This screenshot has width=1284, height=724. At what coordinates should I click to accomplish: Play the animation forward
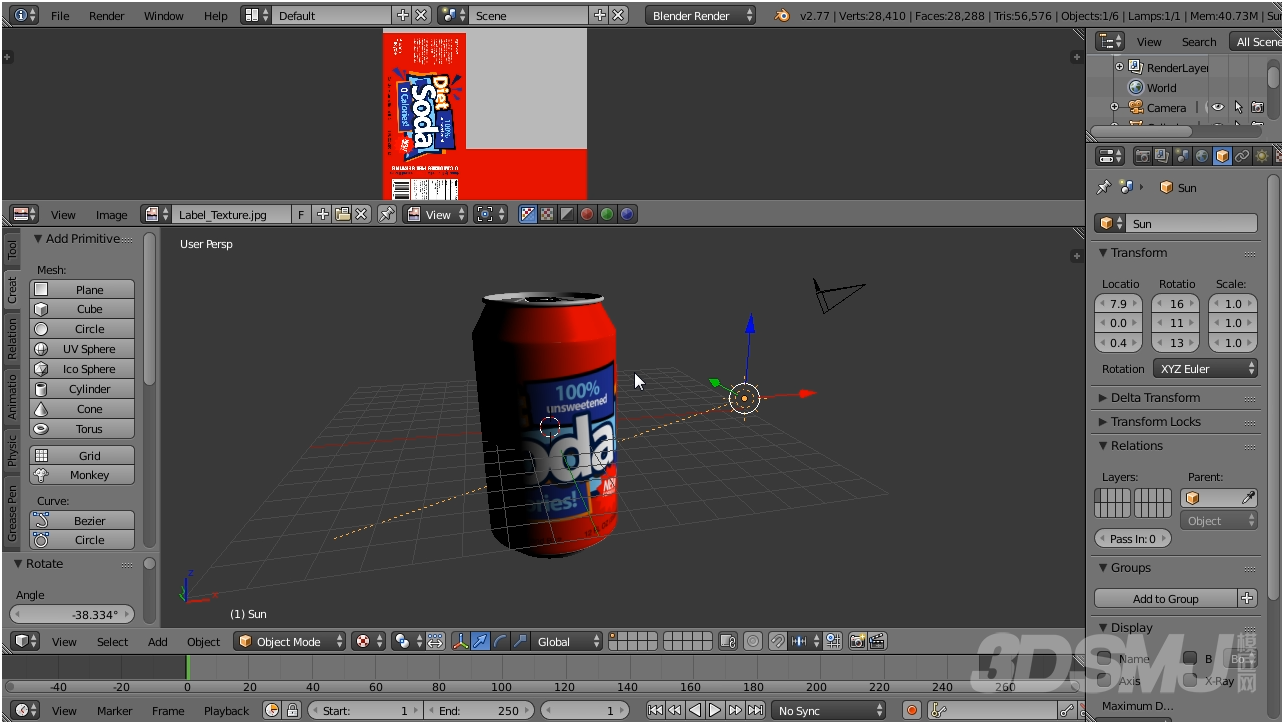point(715,710)
